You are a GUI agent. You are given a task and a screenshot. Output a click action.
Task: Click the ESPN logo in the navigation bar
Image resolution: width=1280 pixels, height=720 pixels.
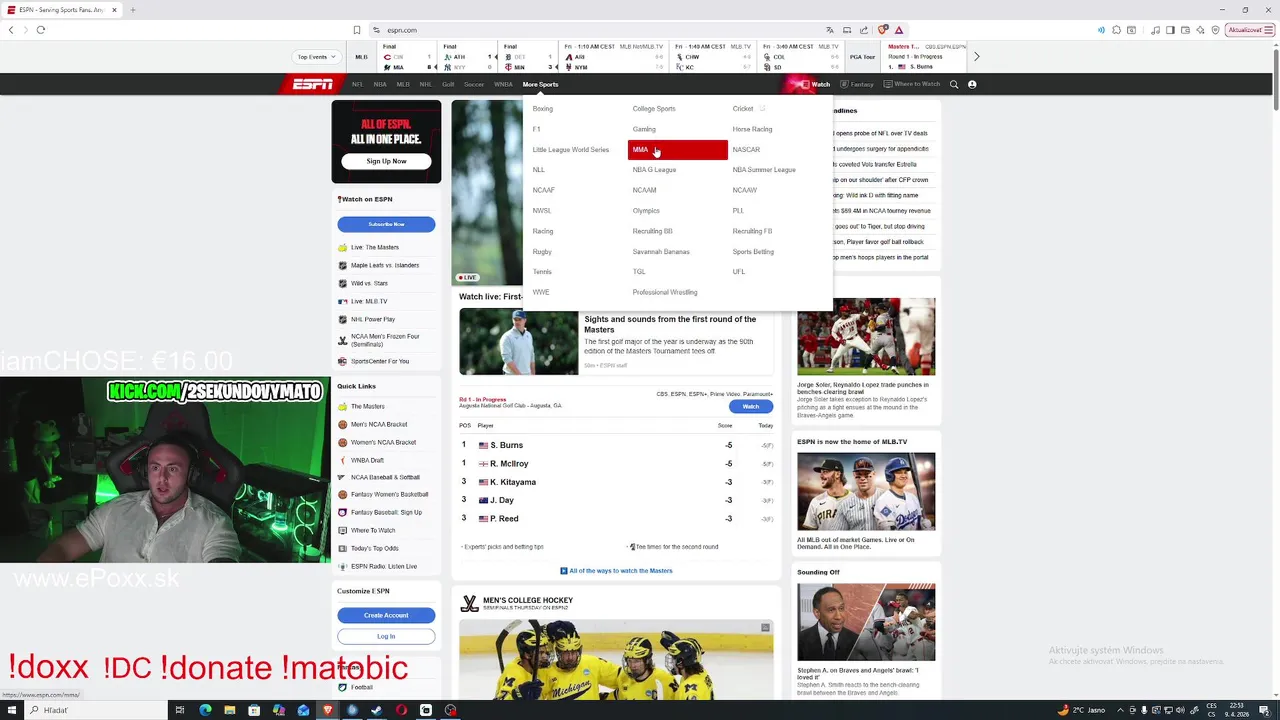click(x=313, y=84)
